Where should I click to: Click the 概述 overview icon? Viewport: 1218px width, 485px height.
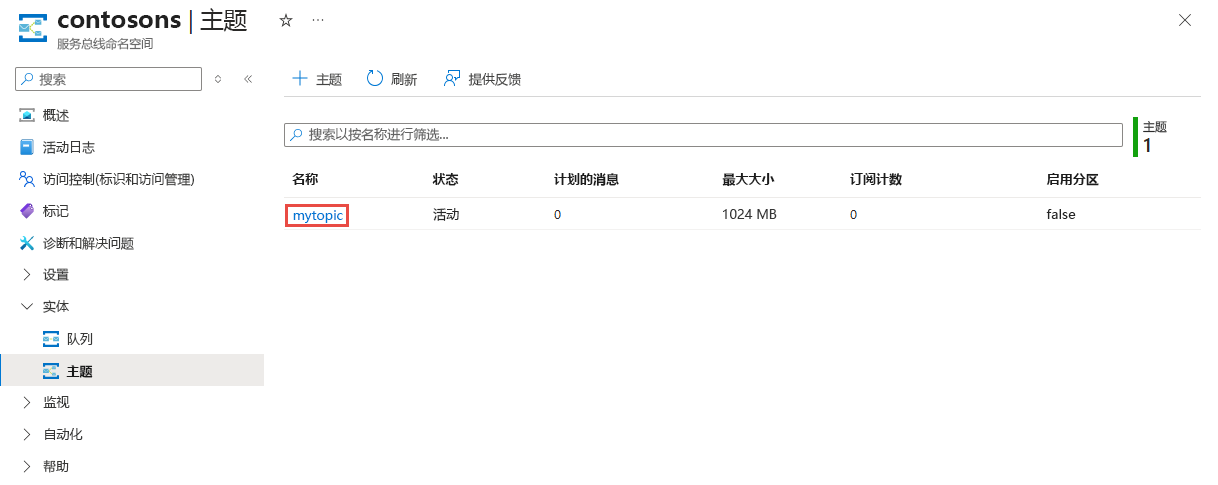point(27,115)
